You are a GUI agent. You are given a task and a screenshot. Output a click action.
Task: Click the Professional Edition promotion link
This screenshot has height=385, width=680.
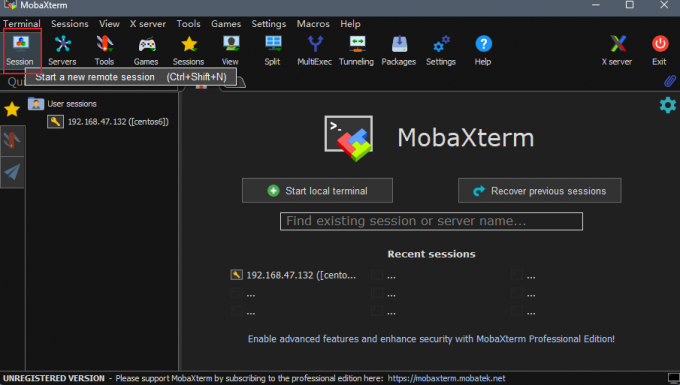(431, 339)
